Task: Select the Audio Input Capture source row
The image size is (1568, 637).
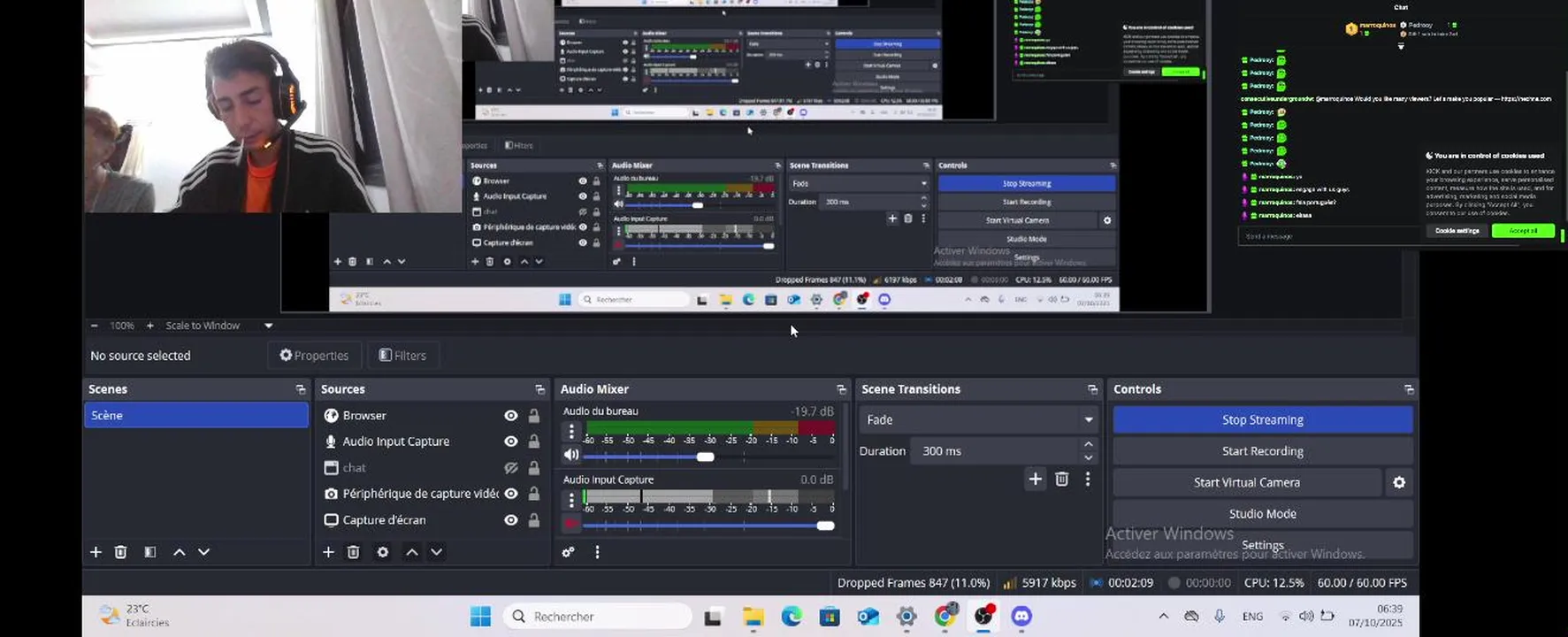Action: 432,441
